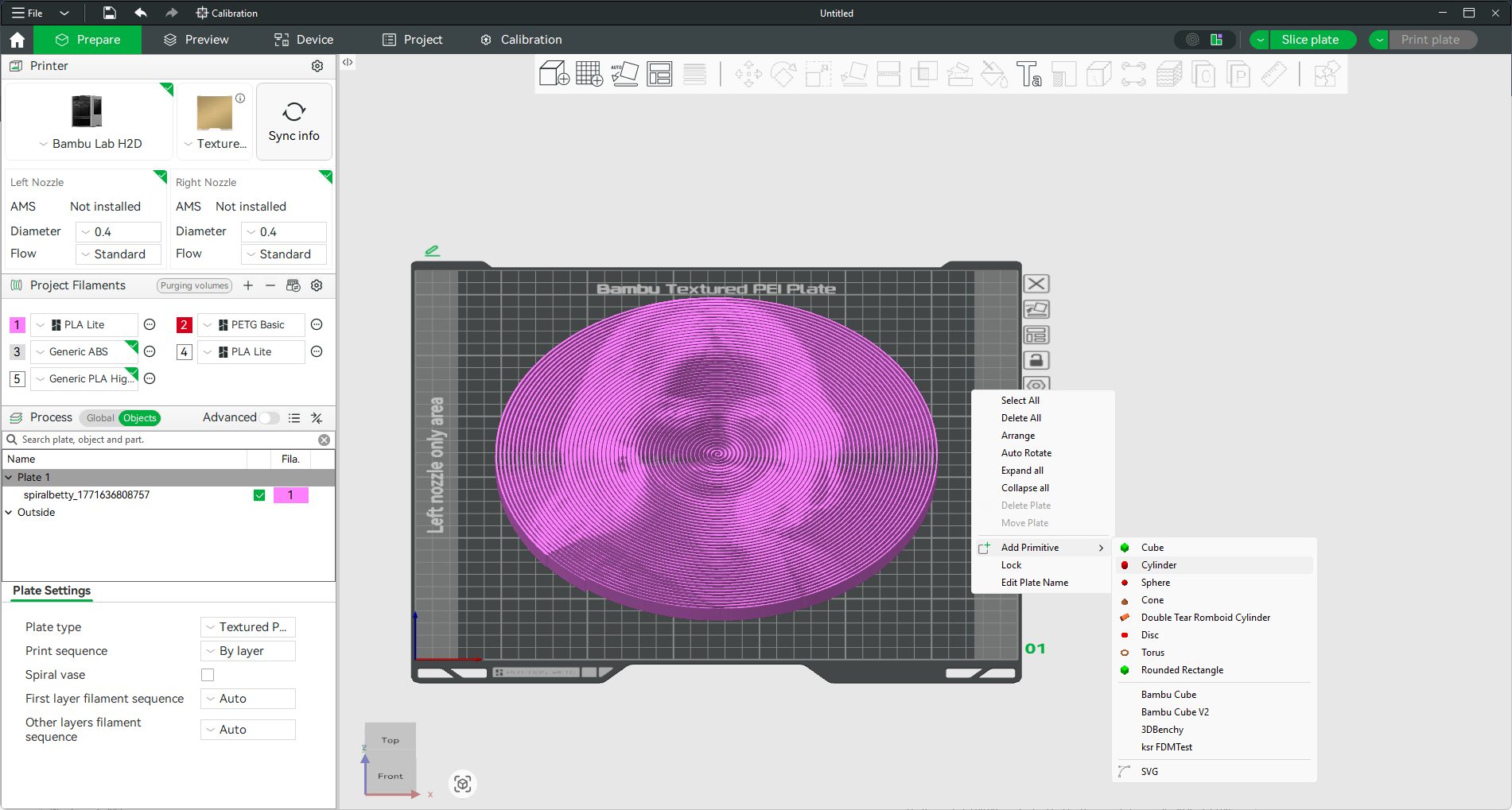Click the Slice plate button
Screen dimensions: 1512x810
click(1309, 40)
